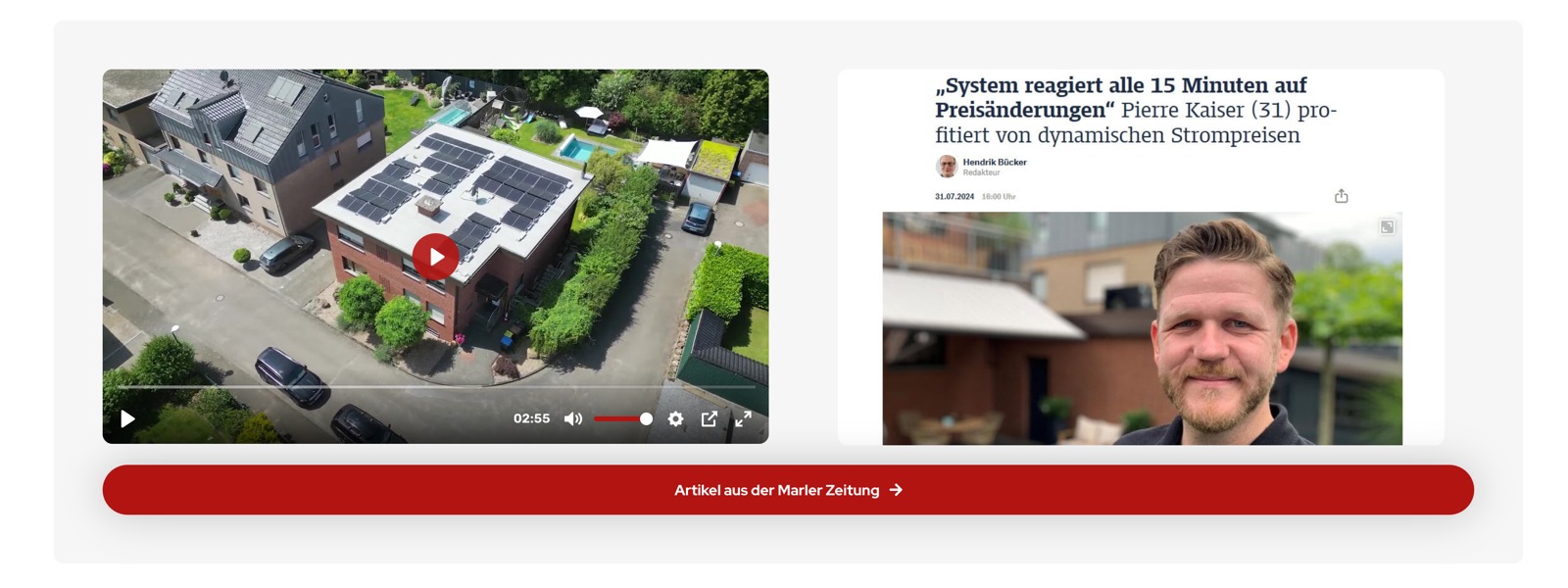
Task: Start the video with the red center play button
Action: (x=435, y=257)
